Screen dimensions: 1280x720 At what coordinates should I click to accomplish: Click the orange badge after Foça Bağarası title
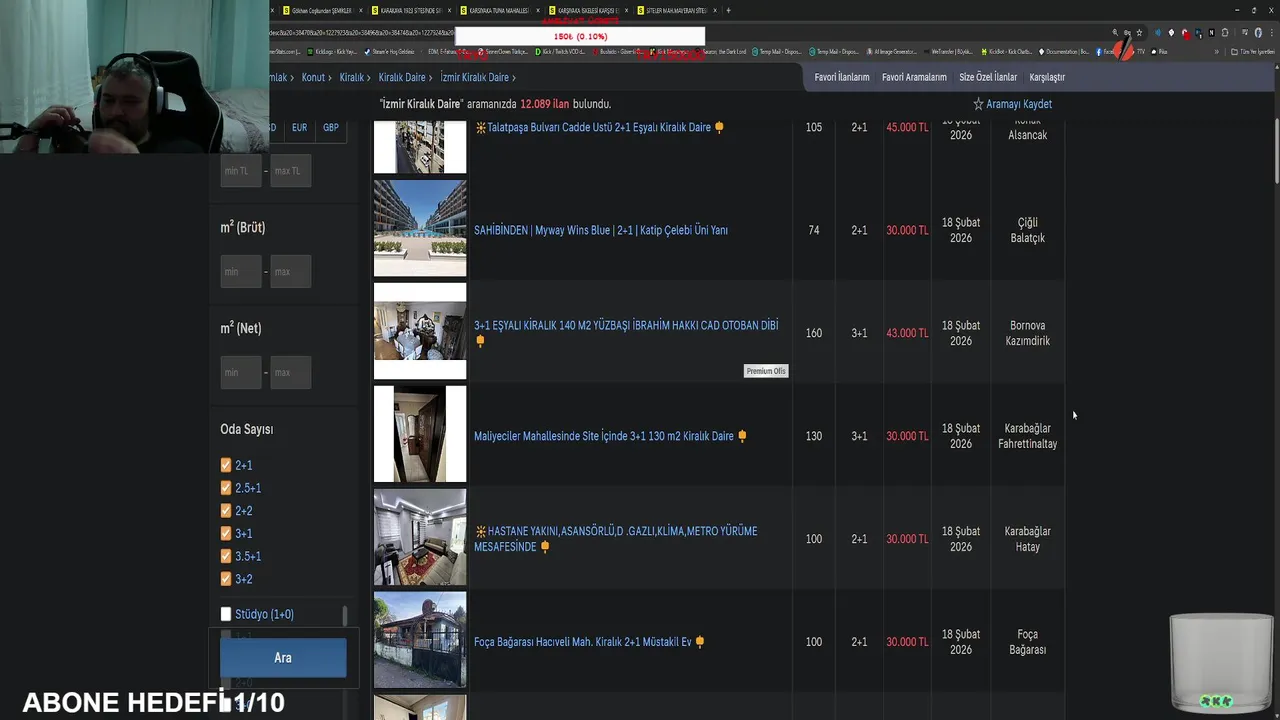click(700, 642)
